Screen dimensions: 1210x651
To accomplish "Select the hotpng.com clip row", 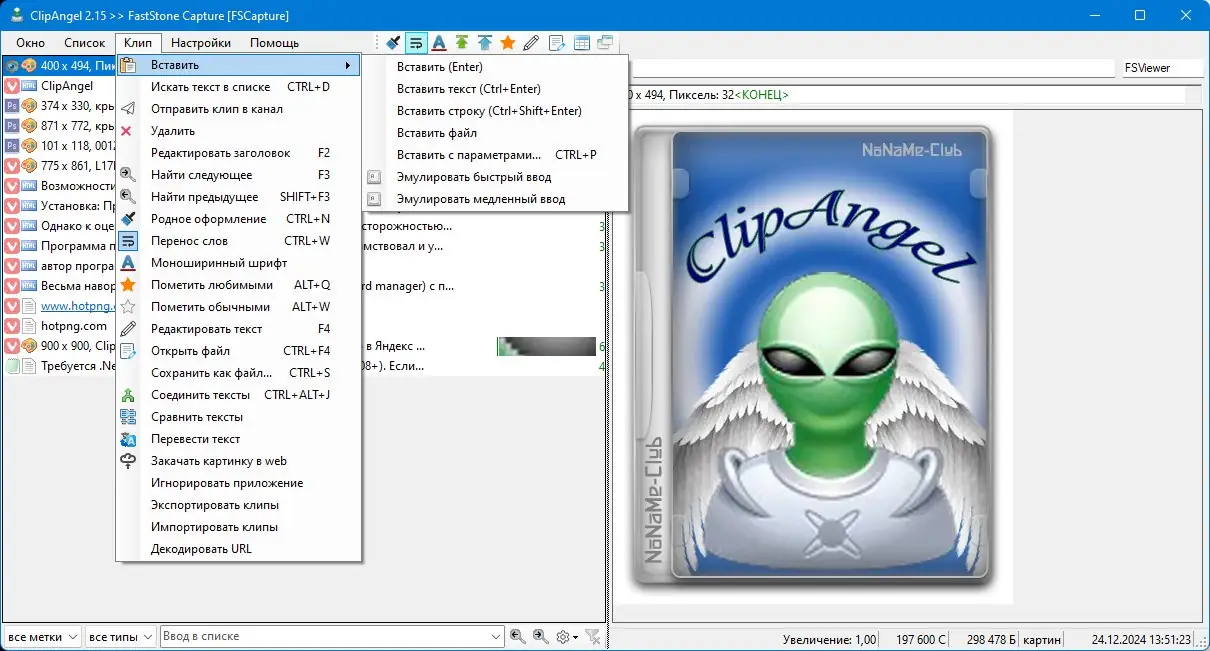I will coord(58,326).
